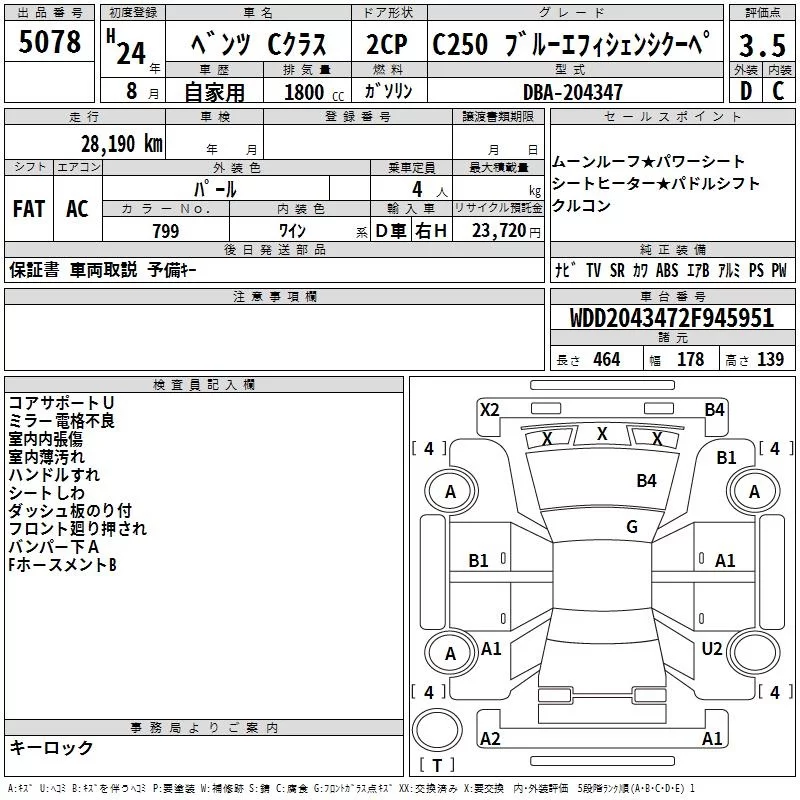Screen dimensions: 800x800
Task: Select steering position 右H
Action: tap(431, 231)
